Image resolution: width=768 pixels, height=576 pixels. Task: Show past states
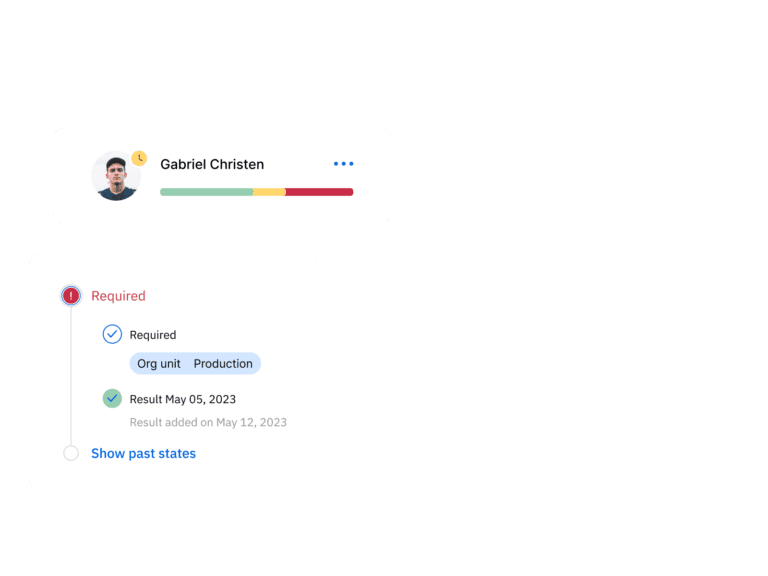144,454
